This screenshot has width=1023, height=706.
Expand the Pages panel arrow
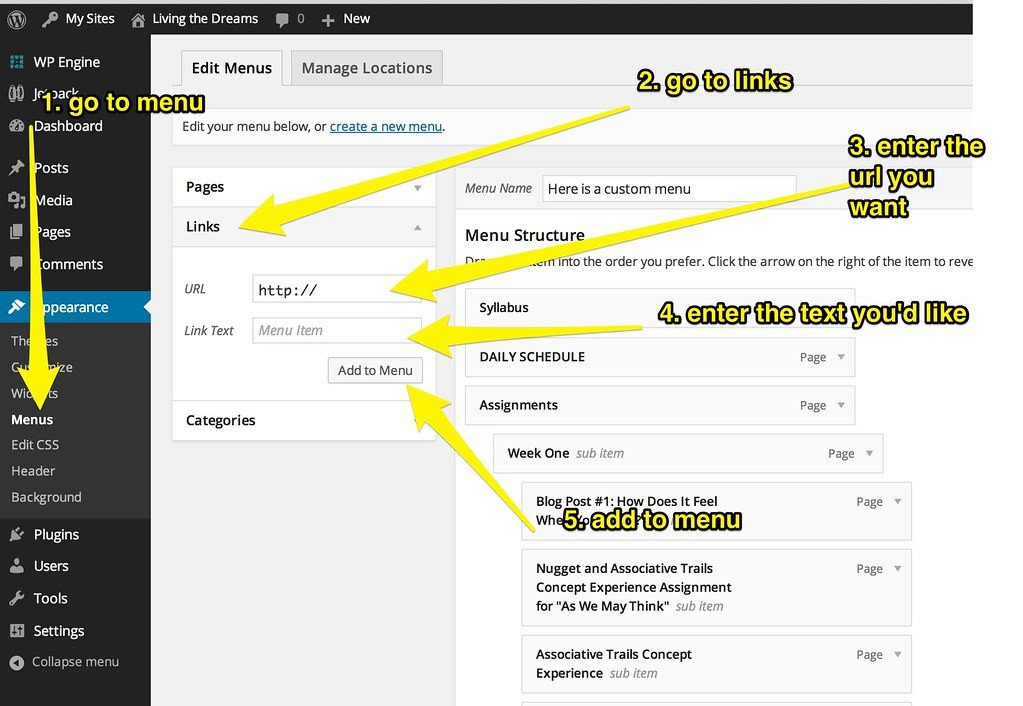click(418, 188)
